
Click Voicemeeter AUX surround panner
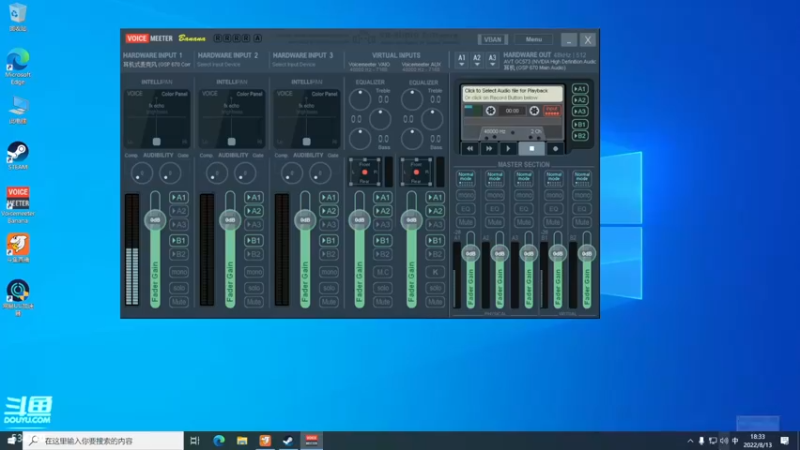416,172
